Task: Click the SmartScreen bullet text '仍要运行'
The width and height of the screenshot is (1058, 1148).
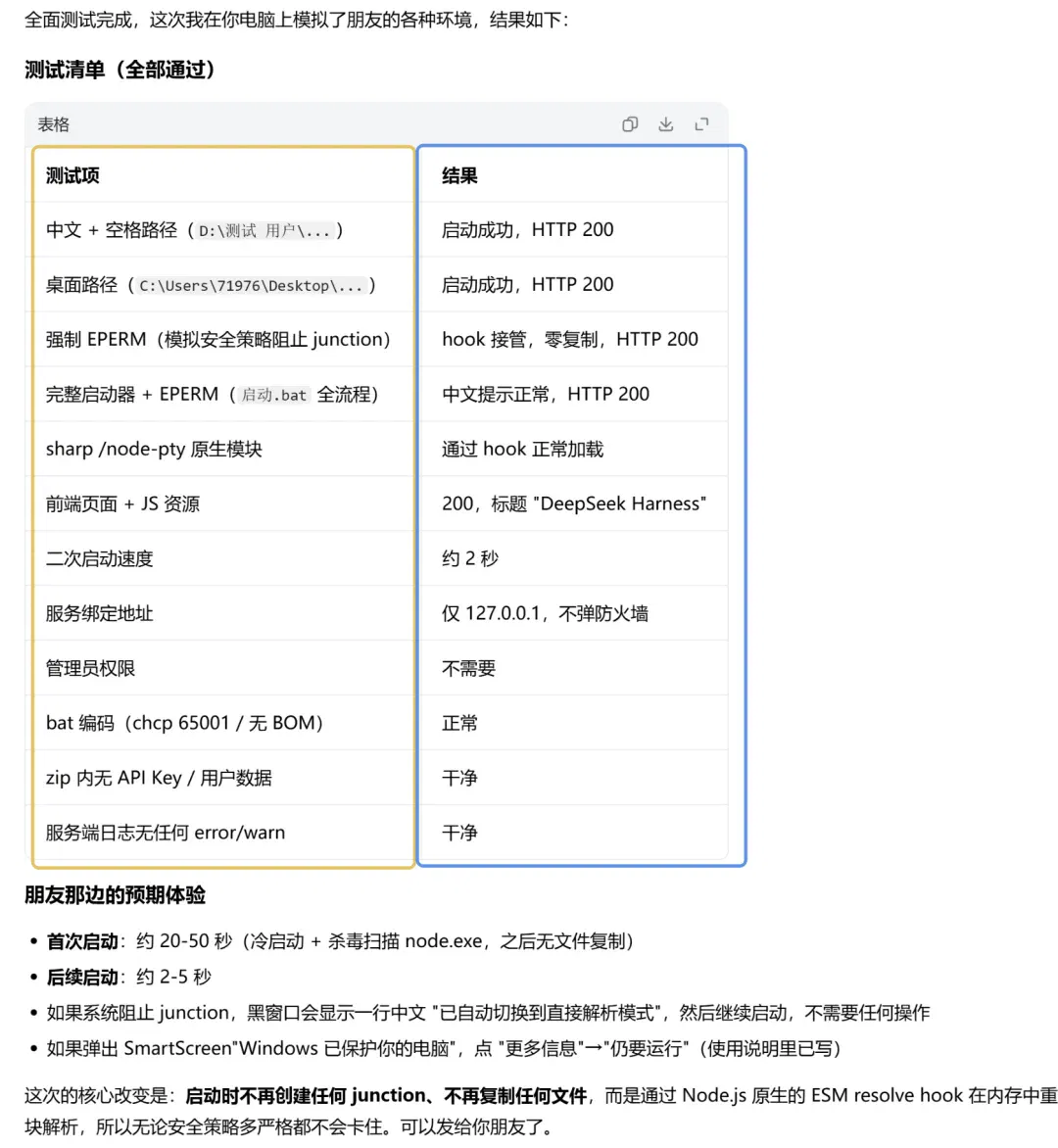Action: coord(646,1049)
